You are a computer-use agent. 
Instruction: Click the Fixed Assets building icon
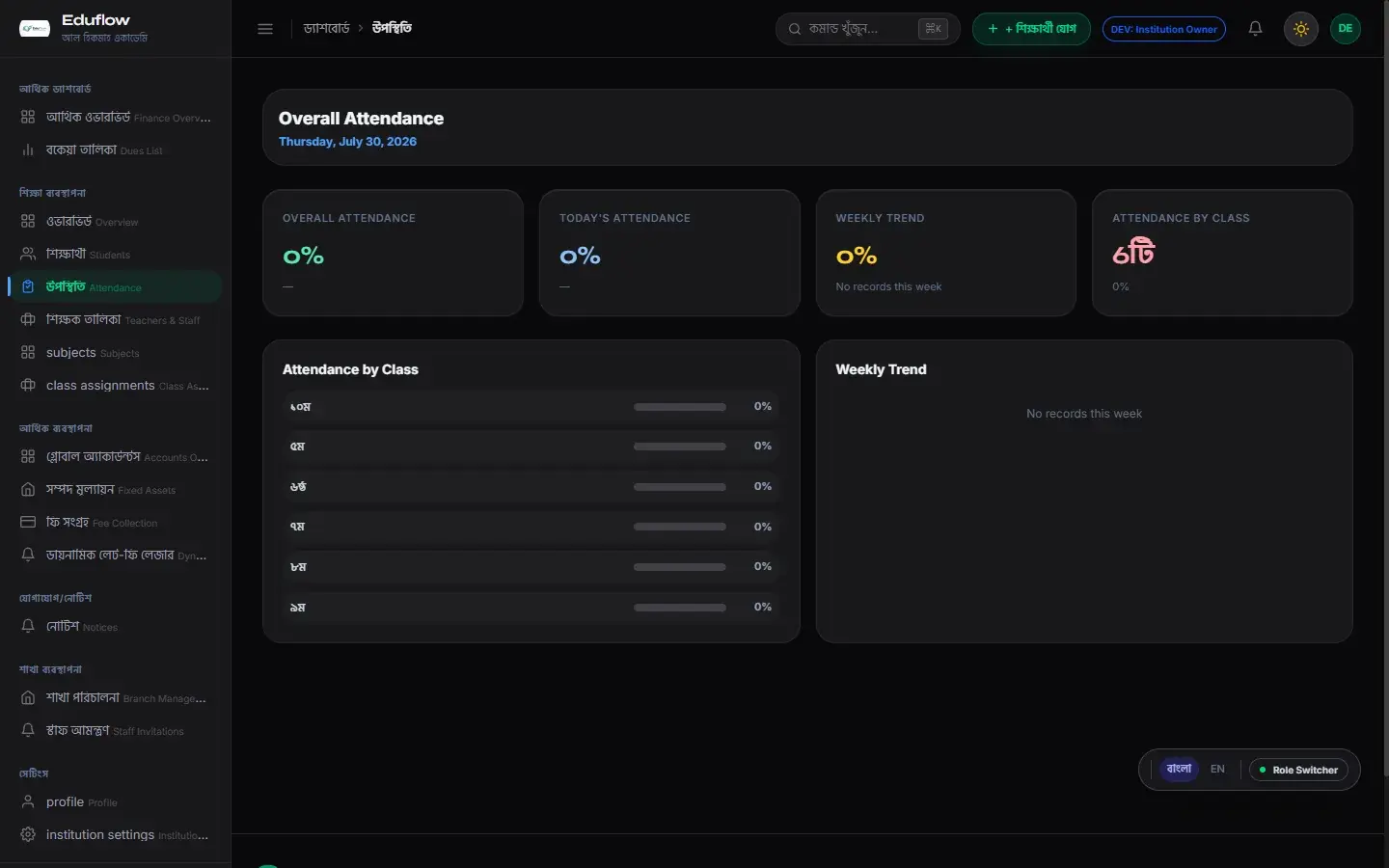tap(28, 489)
